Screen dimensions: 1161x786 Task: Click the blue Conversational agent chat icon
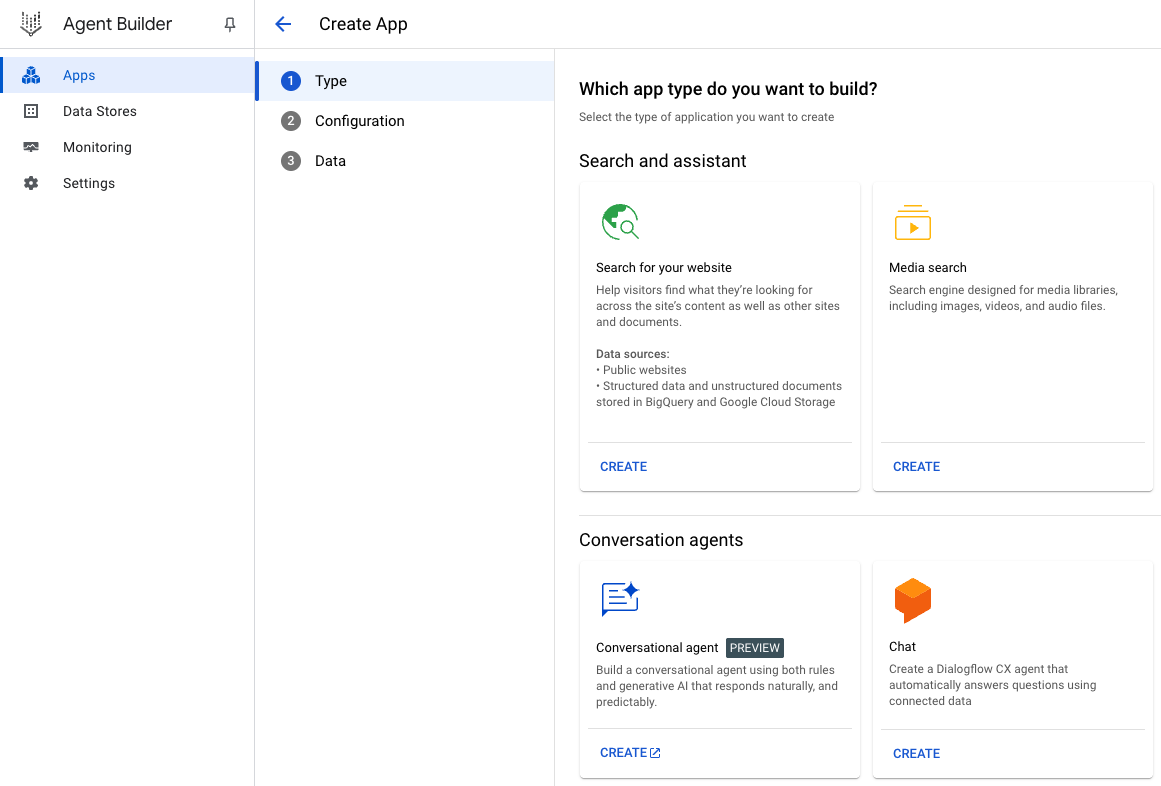click(620, 599)
